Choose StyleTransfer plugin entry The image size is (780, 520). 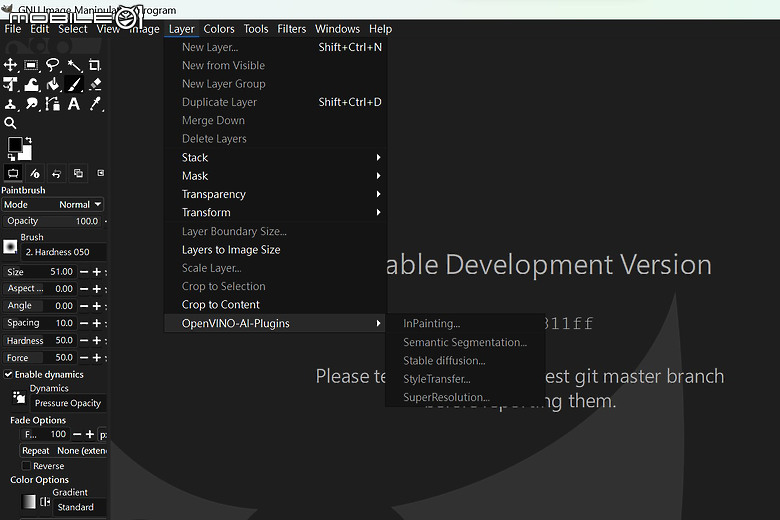click(465, 379)
